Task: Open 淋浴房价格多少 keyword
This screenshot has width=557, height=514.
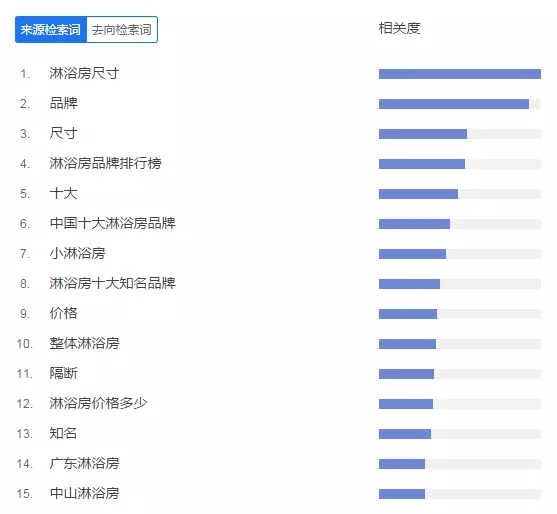Action: (98, 404)
